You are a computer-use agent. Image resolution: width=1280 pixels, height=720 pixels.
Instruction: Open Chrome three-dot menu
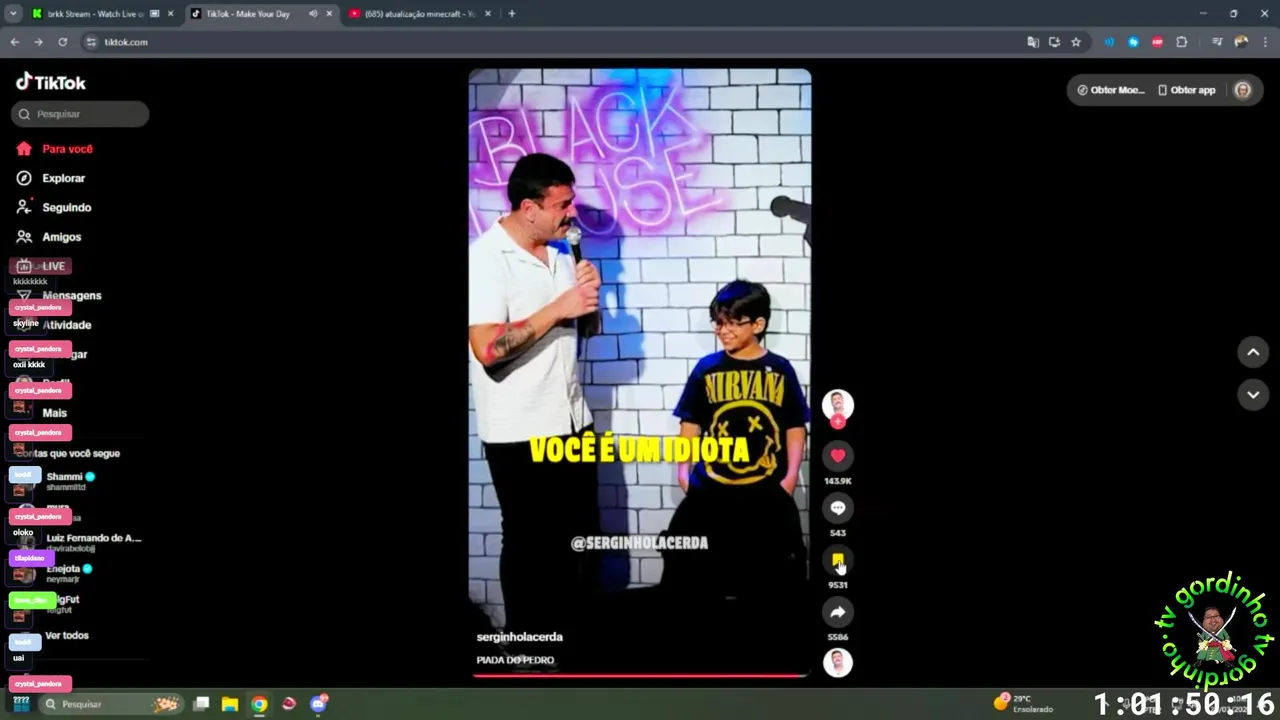[x=1265, y=42]
